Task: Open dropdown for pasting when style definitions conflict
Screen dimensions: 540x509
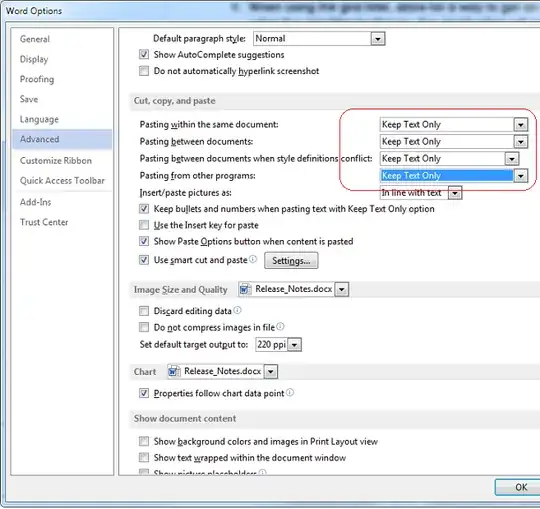Action: 512,159
